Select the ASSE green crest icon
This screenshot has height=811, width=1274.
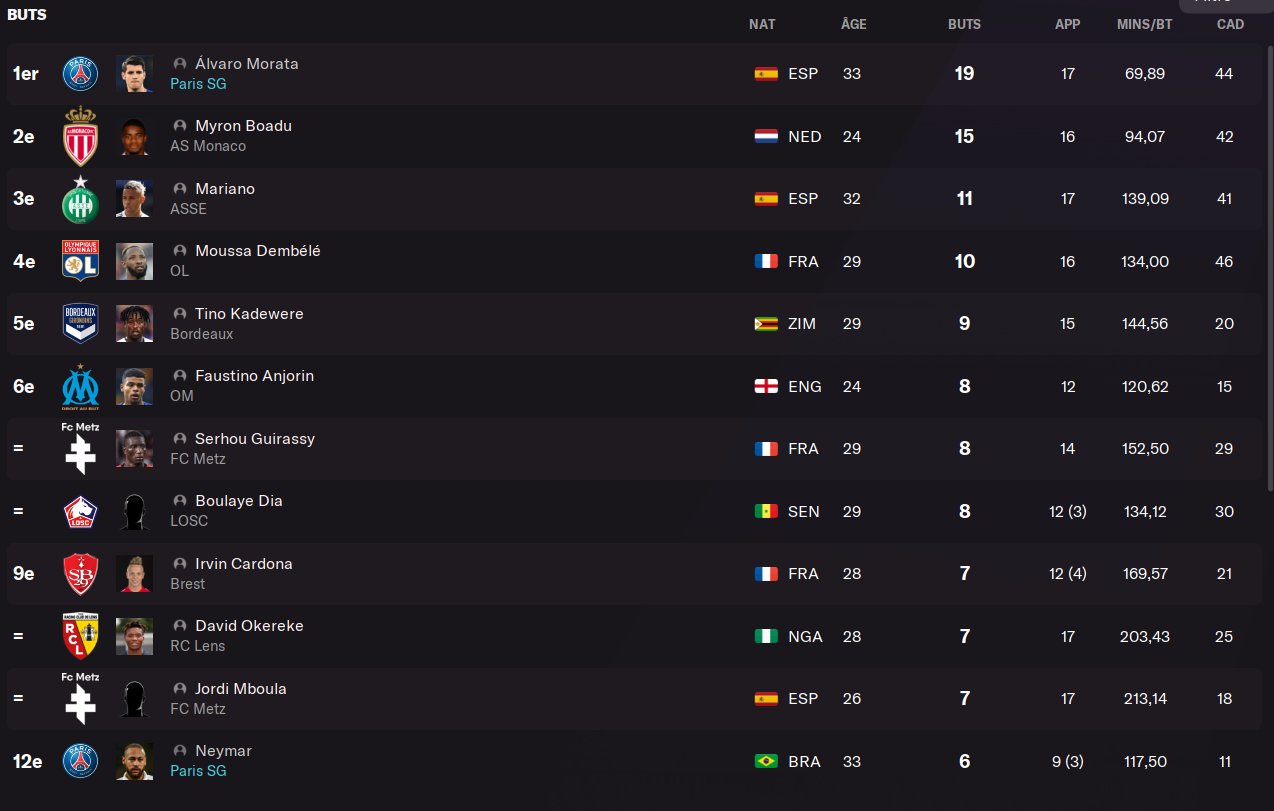tap(81, 199)
